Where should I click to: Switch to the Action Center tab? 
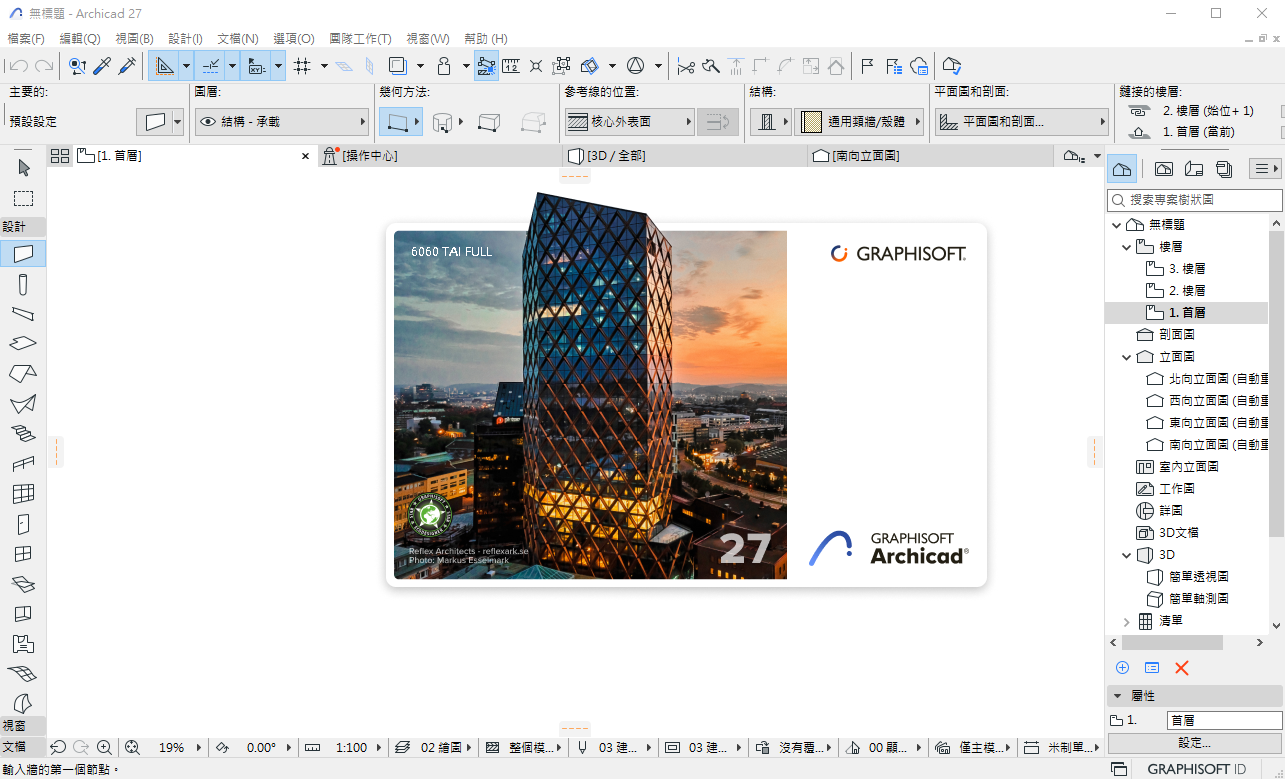(x=440, y=156)
